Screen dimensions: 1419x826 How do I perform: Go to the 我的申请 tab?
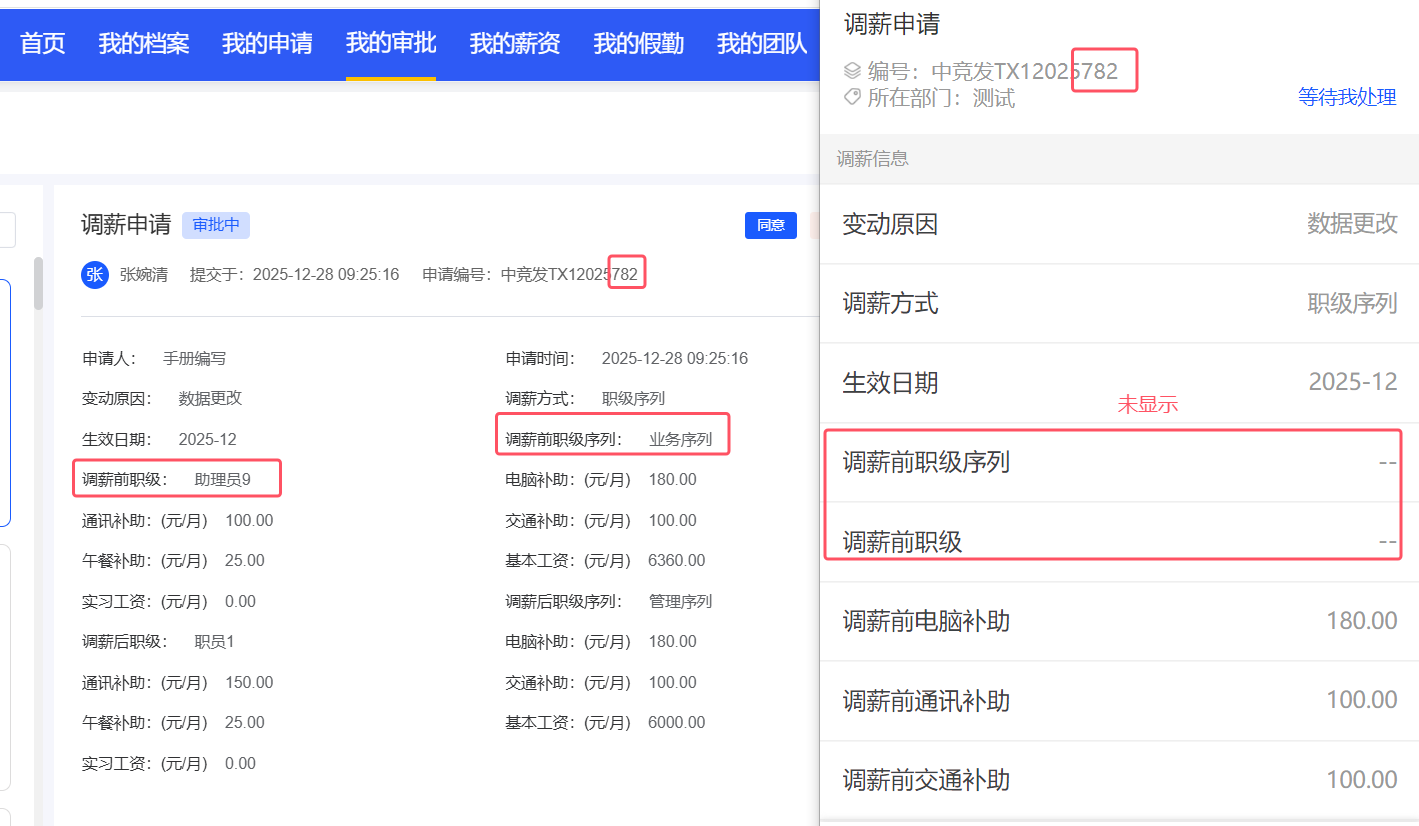(x=267, y=43)
